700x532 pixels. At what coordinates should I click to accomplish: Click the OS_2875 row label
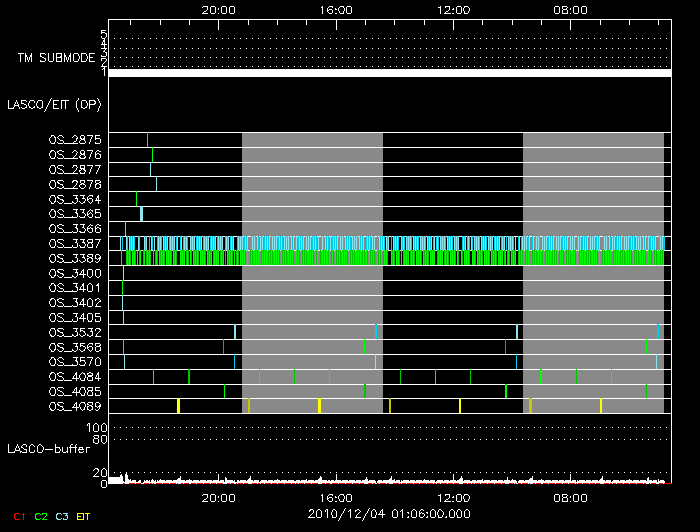(x=75, y=140)
